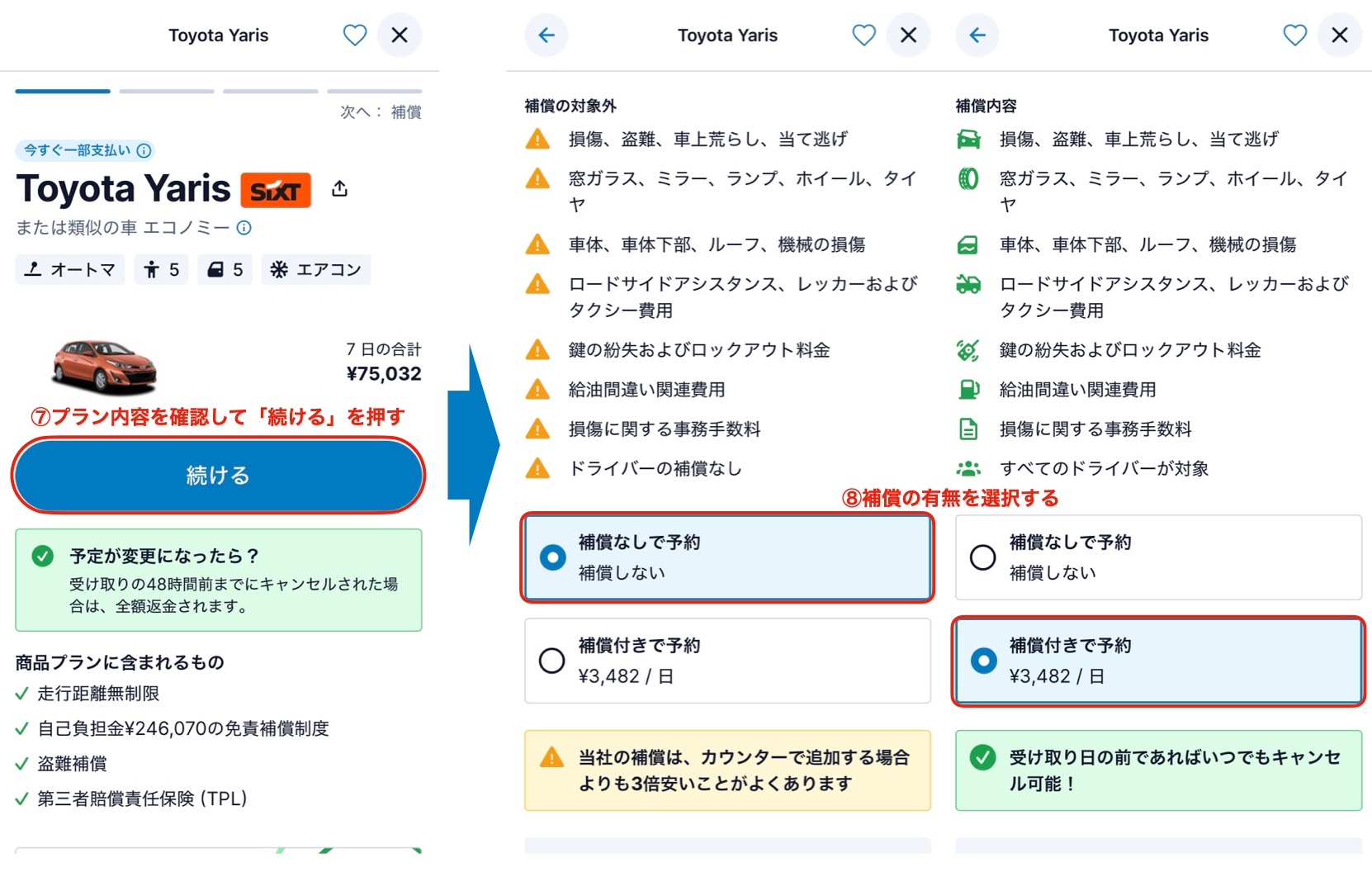The image size is (1372, 891).
Task: Tap fuel pump icon in 補償内容 list
Action: coord(968,390)
